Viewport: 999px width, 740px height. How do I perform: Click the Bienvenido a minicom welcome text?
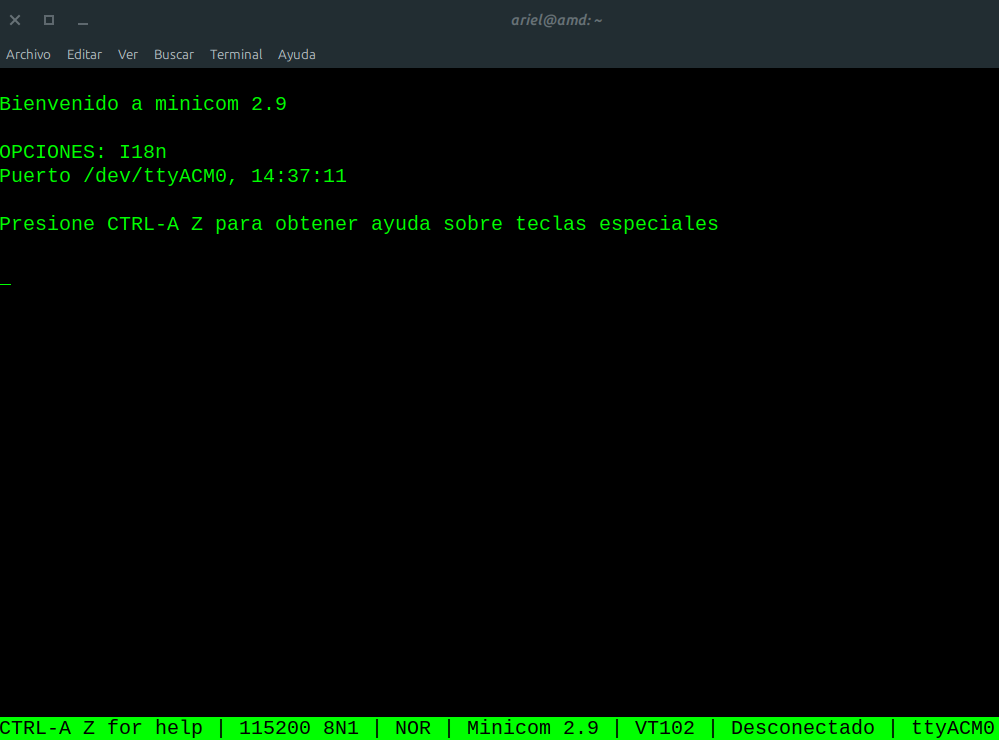pyautogui.click(x=143, y=104)
